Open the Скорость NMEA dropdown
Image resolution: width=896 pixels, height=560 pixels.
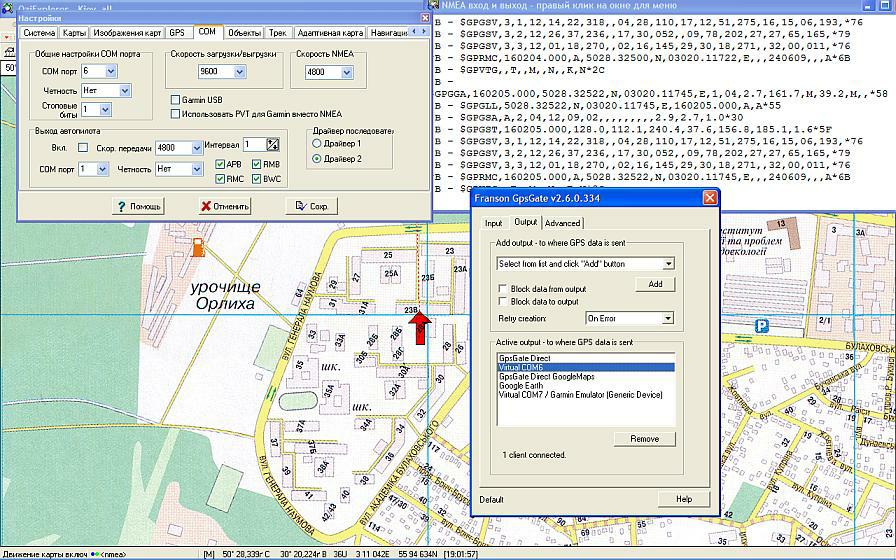346,73
